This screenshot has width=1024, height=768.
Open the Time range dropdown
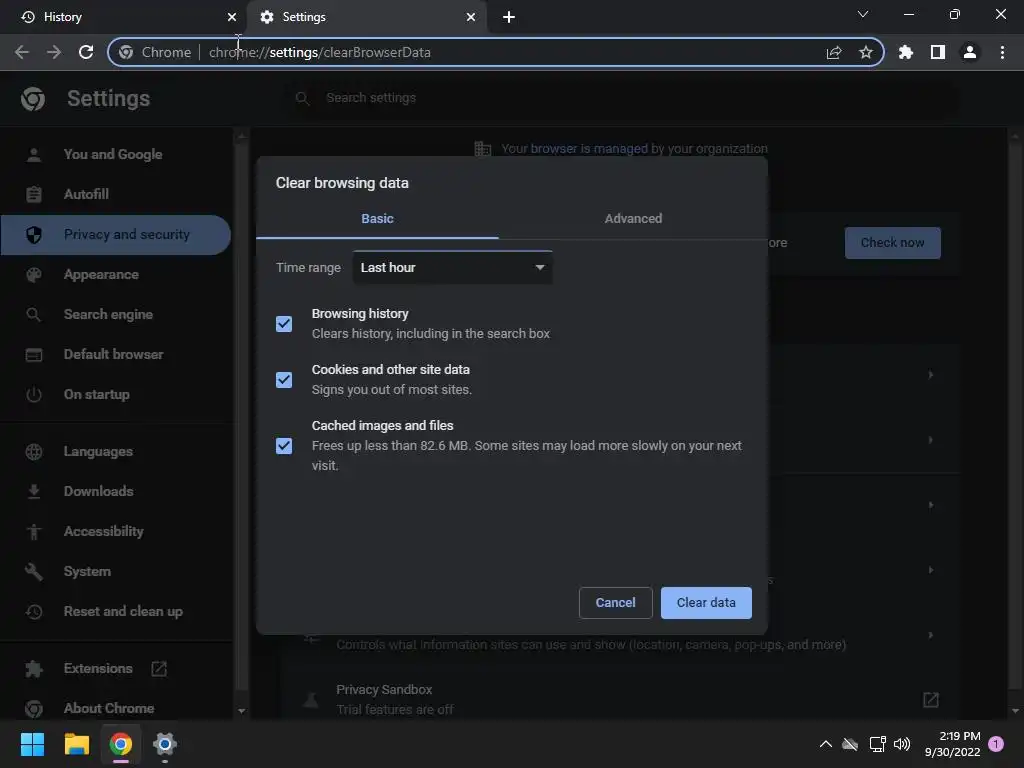(453, 268)
